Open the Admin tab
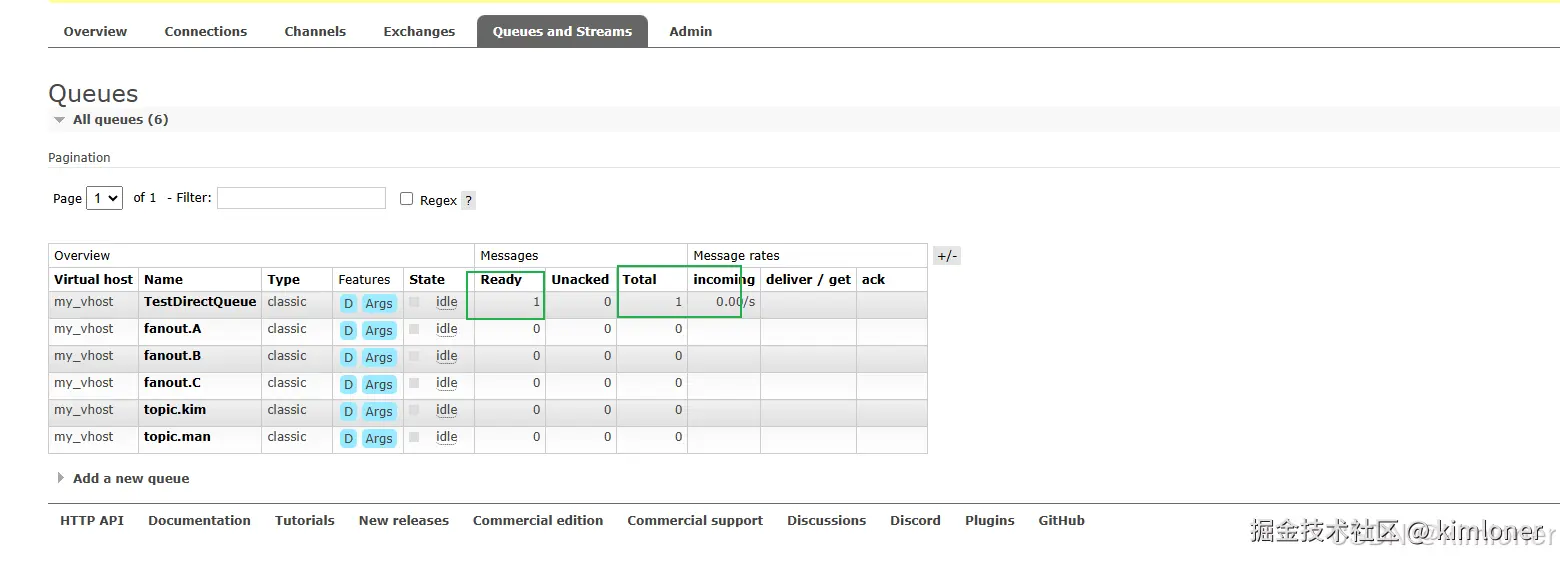Image resolution: width=1560 pixels, height=562 pixels. (691, 31)
